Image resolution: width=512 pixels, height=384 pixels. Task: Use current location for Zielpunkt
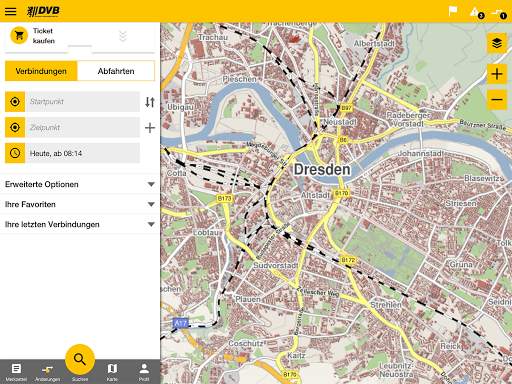click(x=15, y=127)
